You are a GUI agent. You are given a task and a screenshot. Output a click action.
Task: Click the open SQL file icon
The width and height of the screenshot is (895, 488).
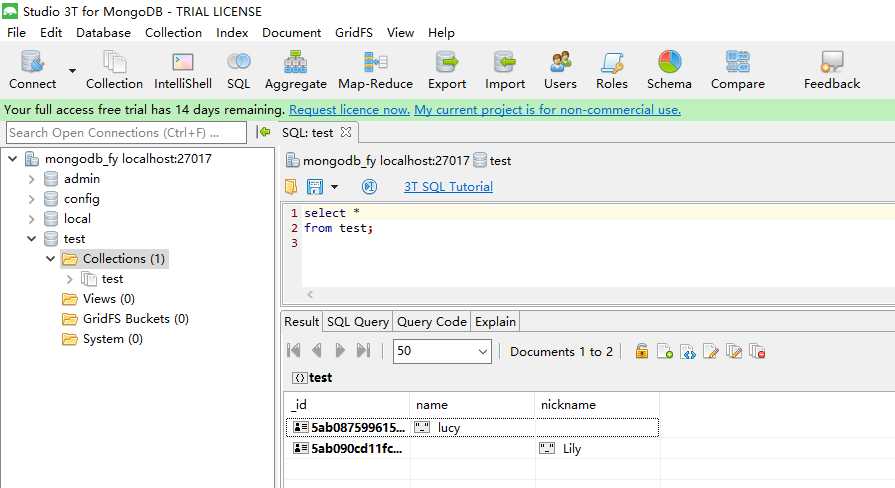[x=291, y=187]
